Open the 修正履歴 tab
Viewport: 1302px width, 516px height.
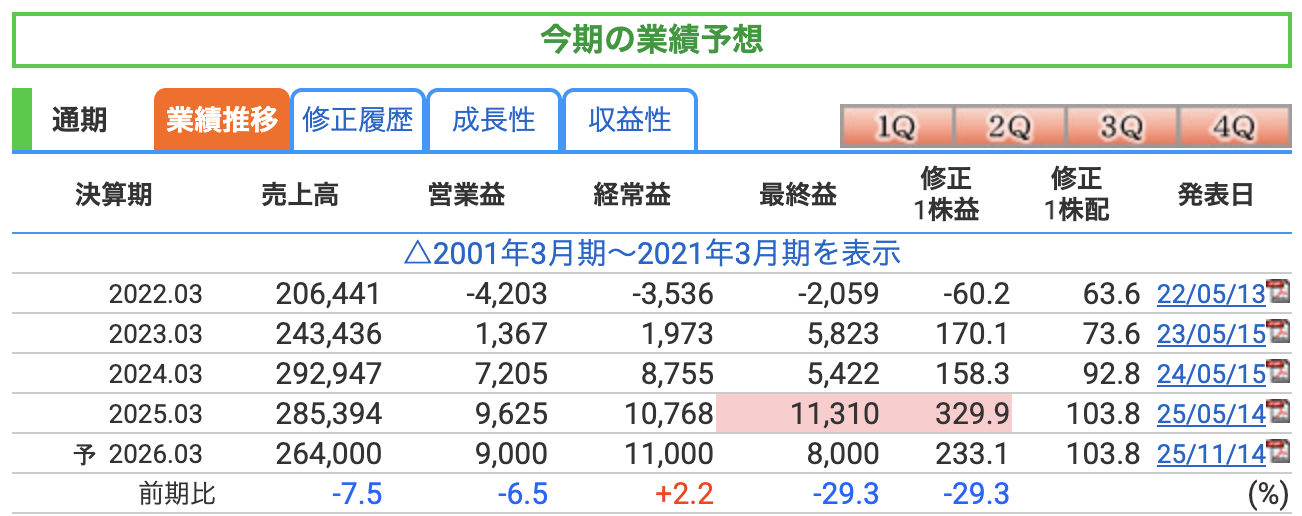pos(357,121)
